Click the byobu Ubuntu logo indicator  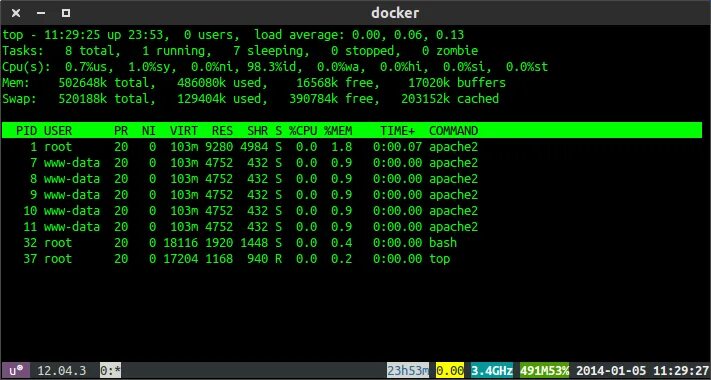pyautogui.click(x=16, y=370)
